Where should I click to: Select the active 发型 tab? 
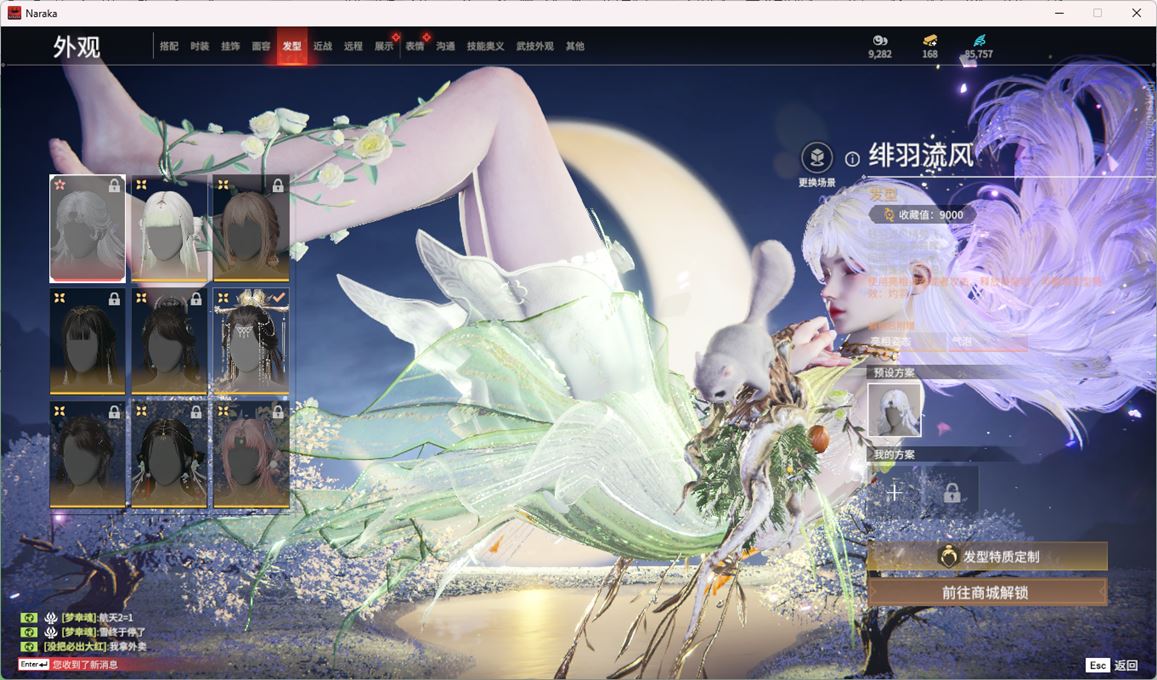292,46
